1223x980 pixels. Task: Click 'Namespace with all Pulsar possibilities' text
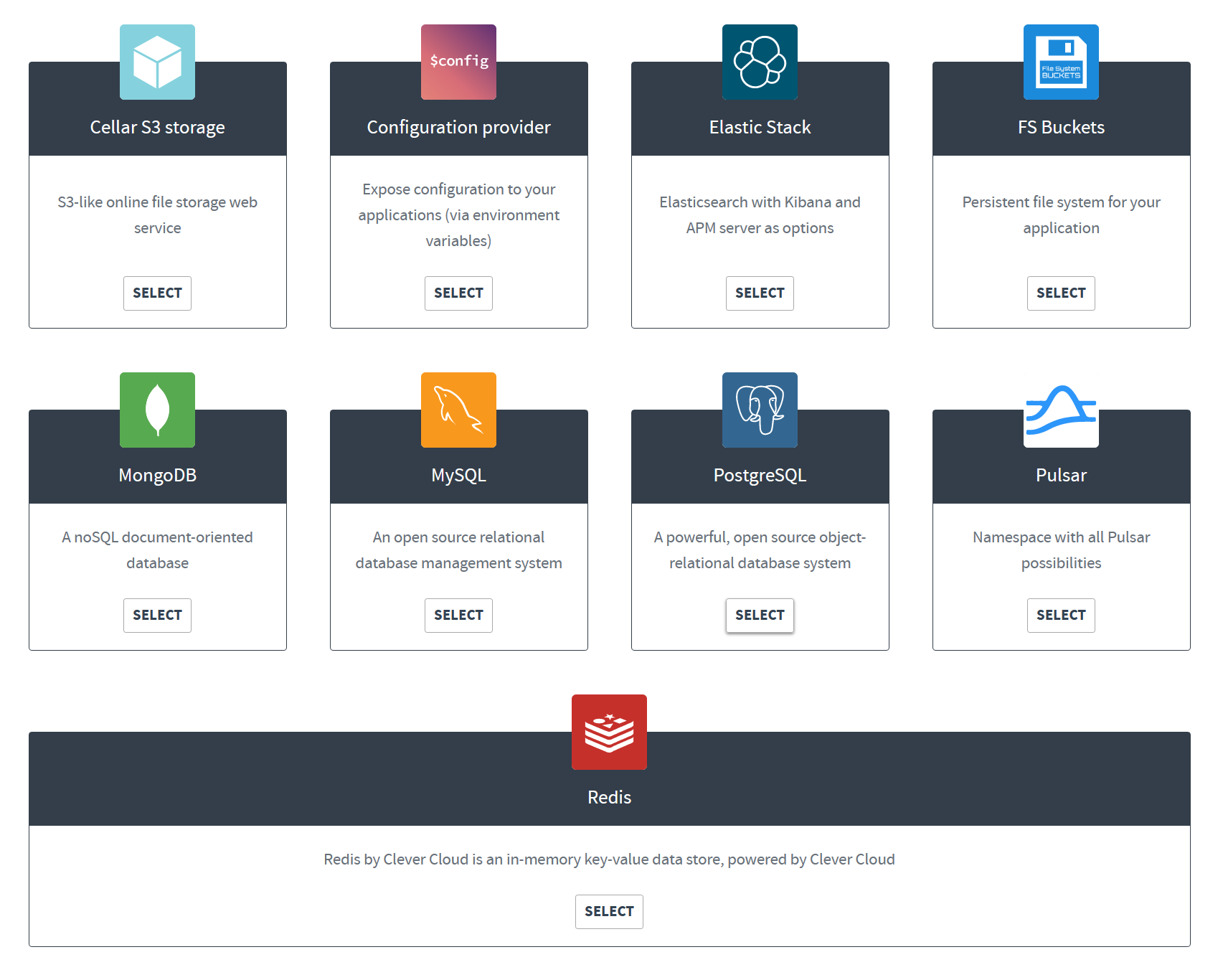point(1061,550)
